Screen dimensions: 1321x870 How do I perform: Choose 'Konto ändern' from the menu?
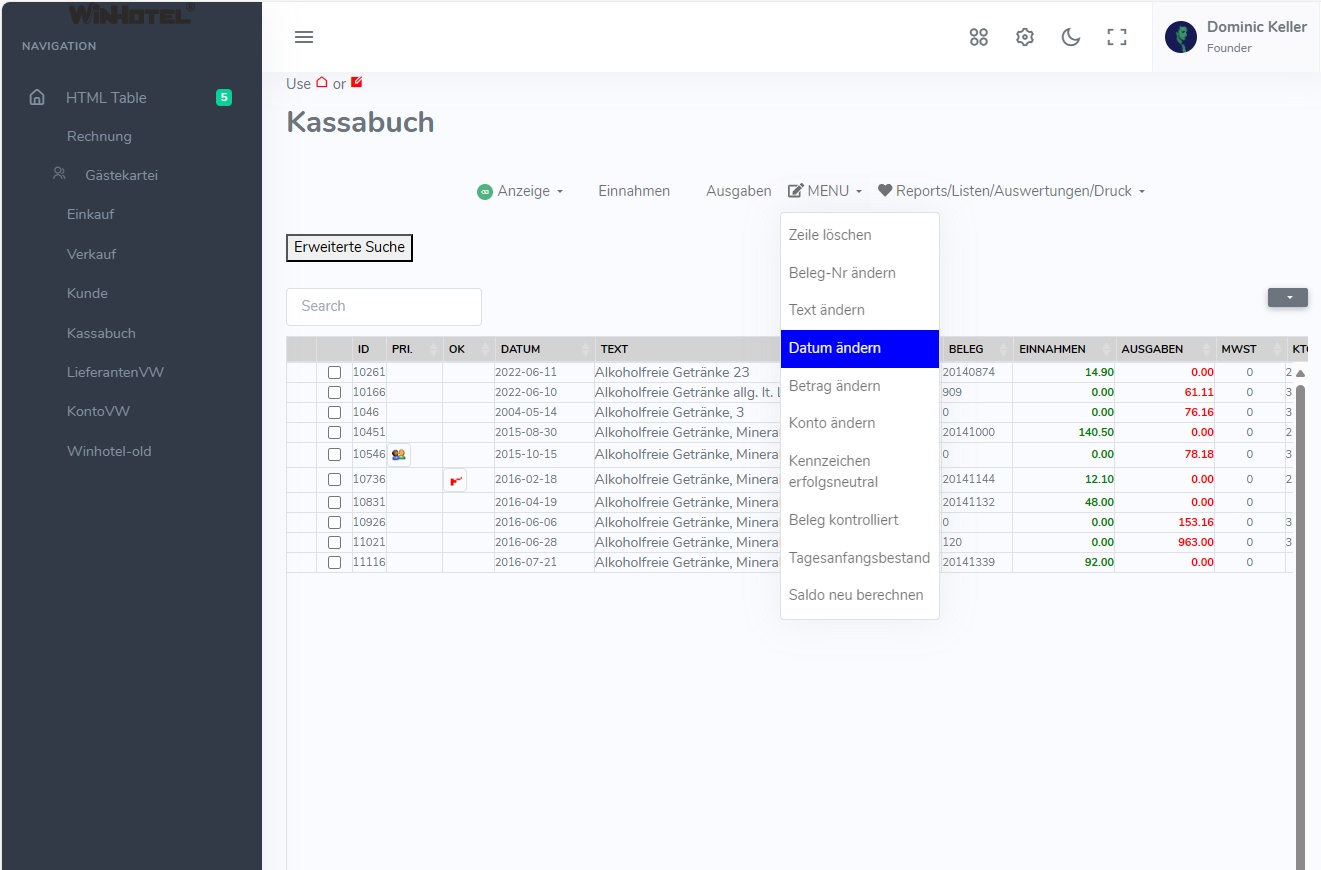coord(860,423)
